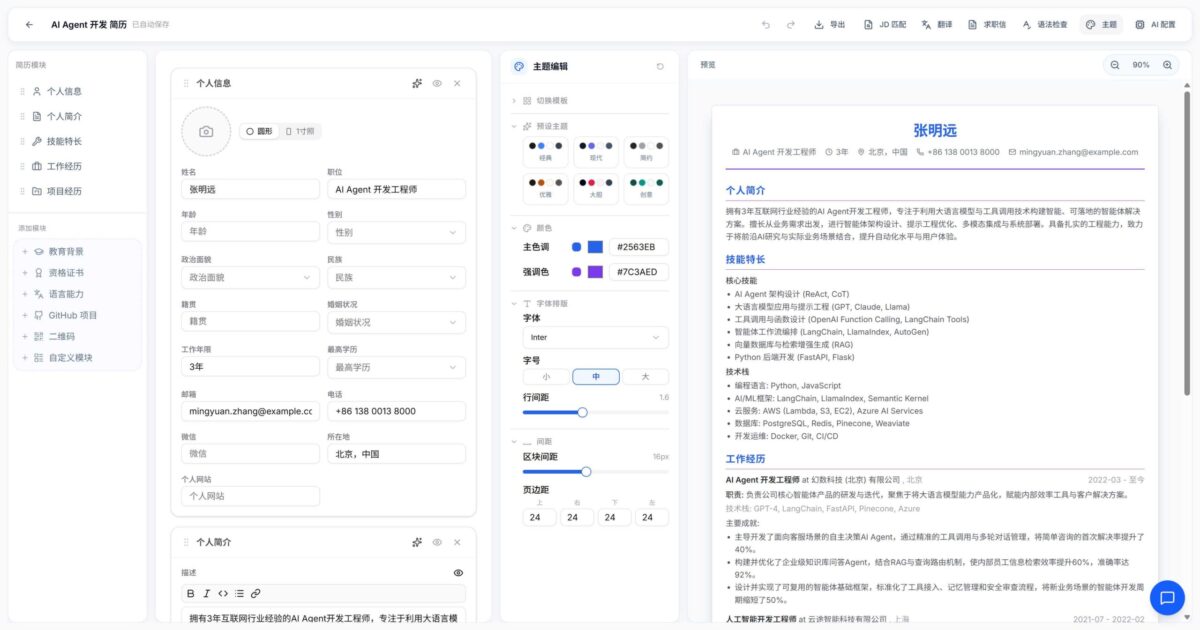Toggle the 主题 panel in toolbar
The image size is (1200, 630).
pos(1101,25)
